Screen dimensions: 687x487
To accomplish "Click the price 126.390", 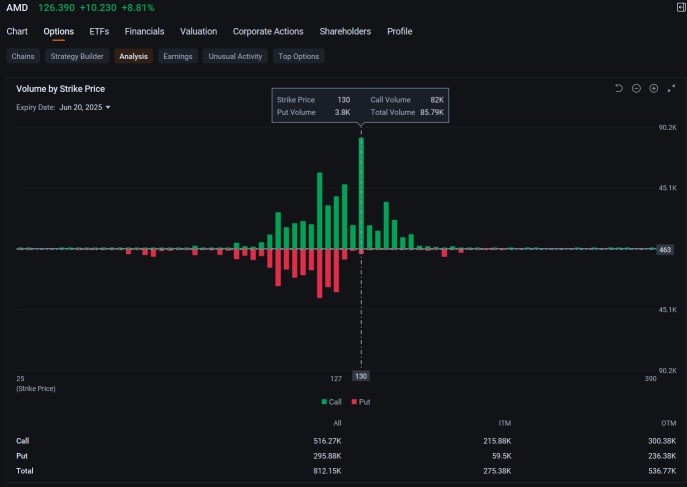I will (x=57, y=7).
